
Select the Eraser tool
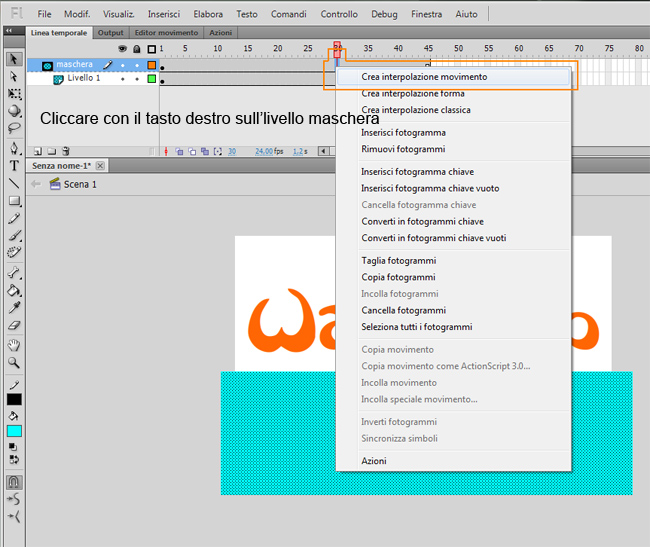(14, 325)
